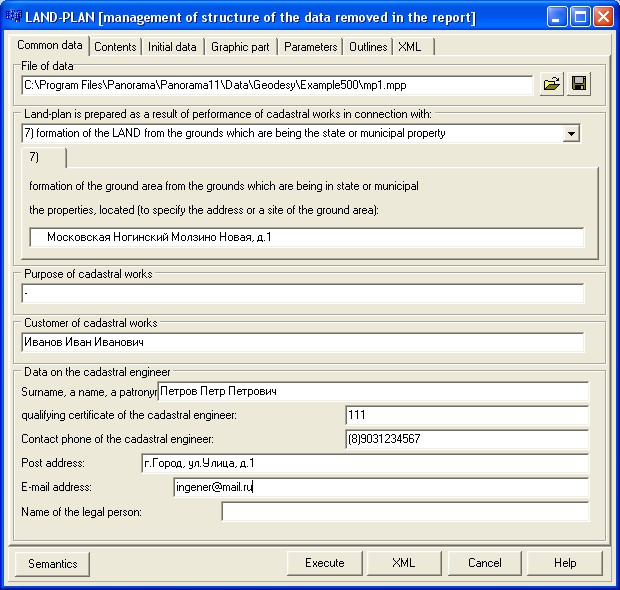Click the Execute button
Screen dimensions: 620x590
325,563
